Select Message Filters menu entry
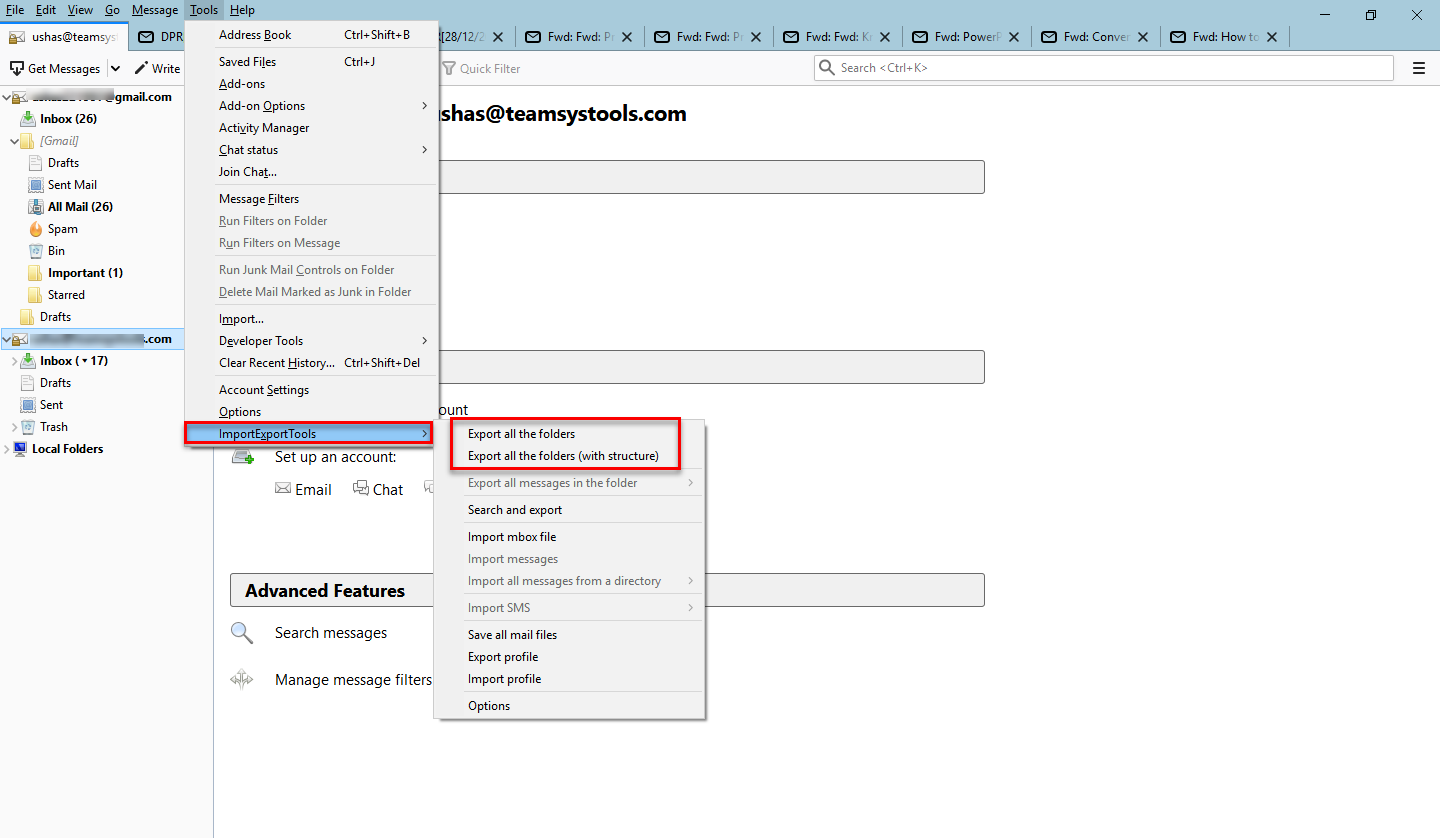 pos(312,199)
